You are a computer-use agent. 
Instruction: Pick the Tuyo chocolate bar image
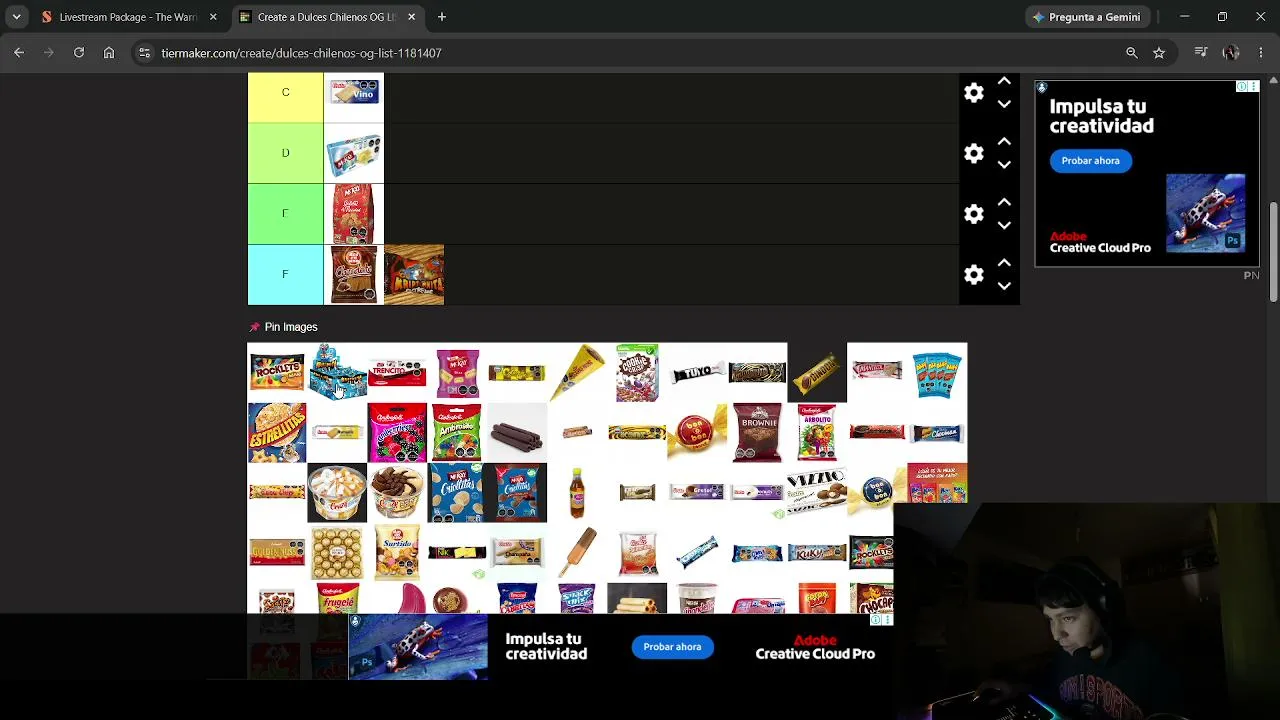[x=697, y=372]
